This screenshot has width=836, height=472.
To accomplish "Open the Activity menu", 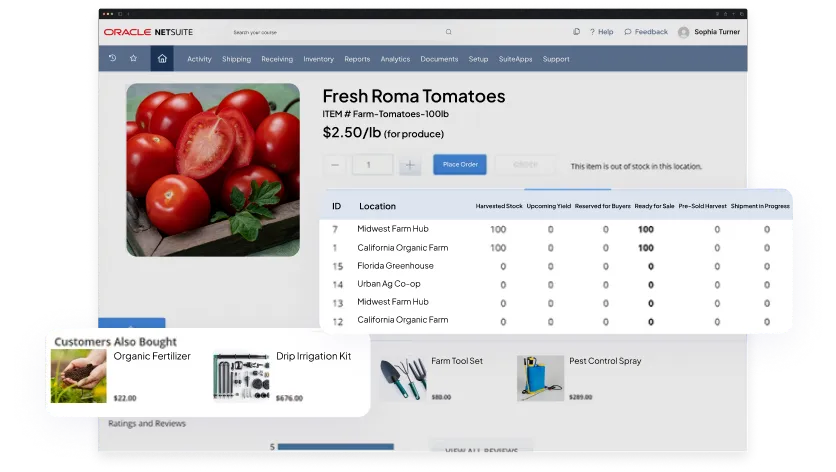I will (199, 59).
